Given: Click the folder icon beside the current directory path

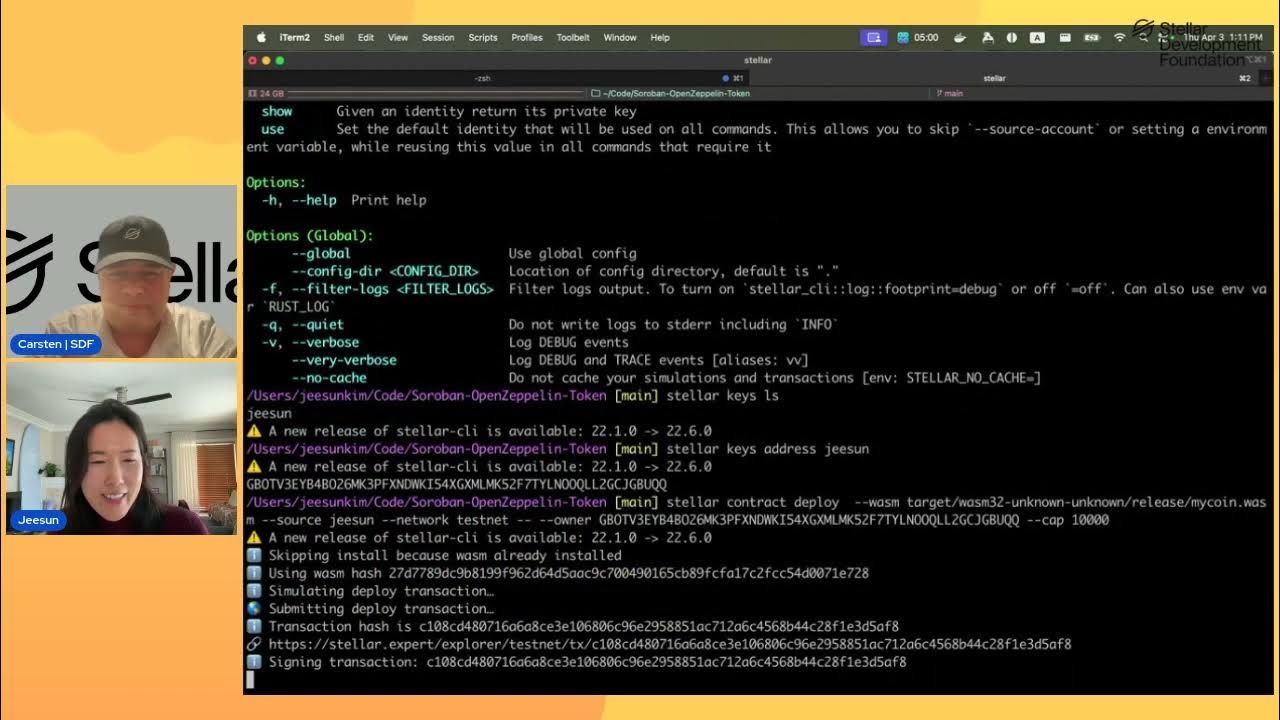Looking at the screenshot, I should click(x=595, y=93).
